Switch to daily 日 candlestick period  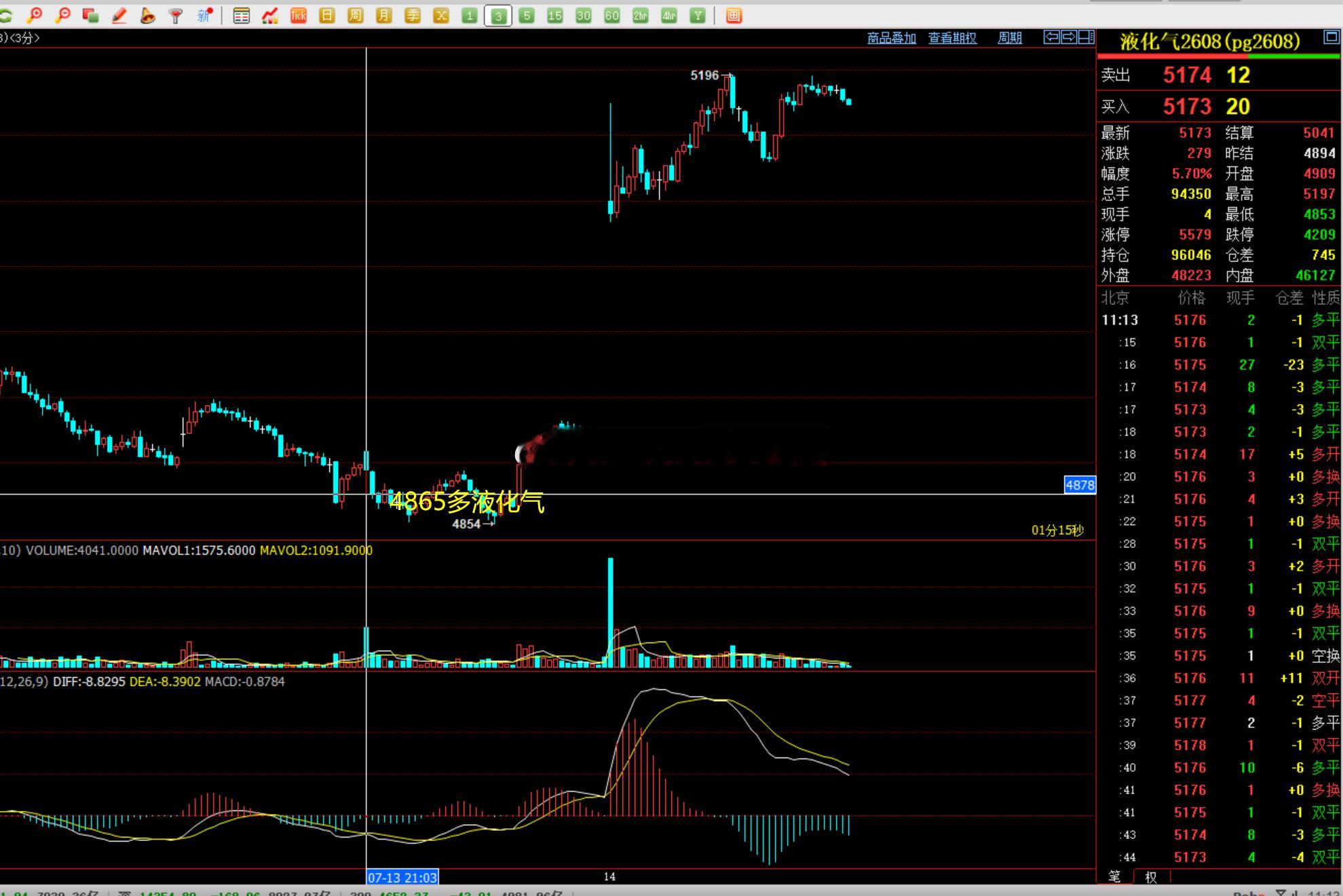click(x=327, y=16)
